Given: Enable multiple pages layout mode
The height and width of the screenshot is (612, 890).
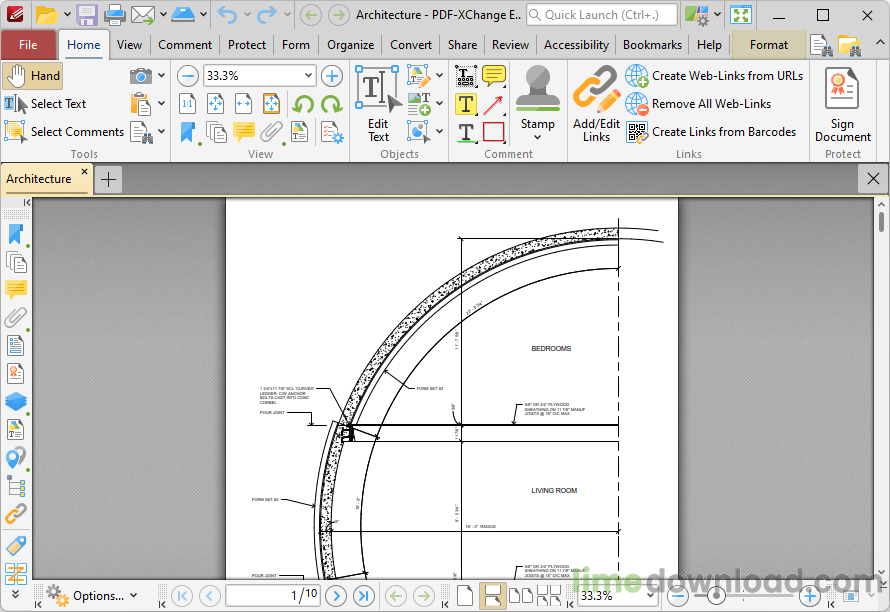Looking at the screenshot, I should (549, 594).
